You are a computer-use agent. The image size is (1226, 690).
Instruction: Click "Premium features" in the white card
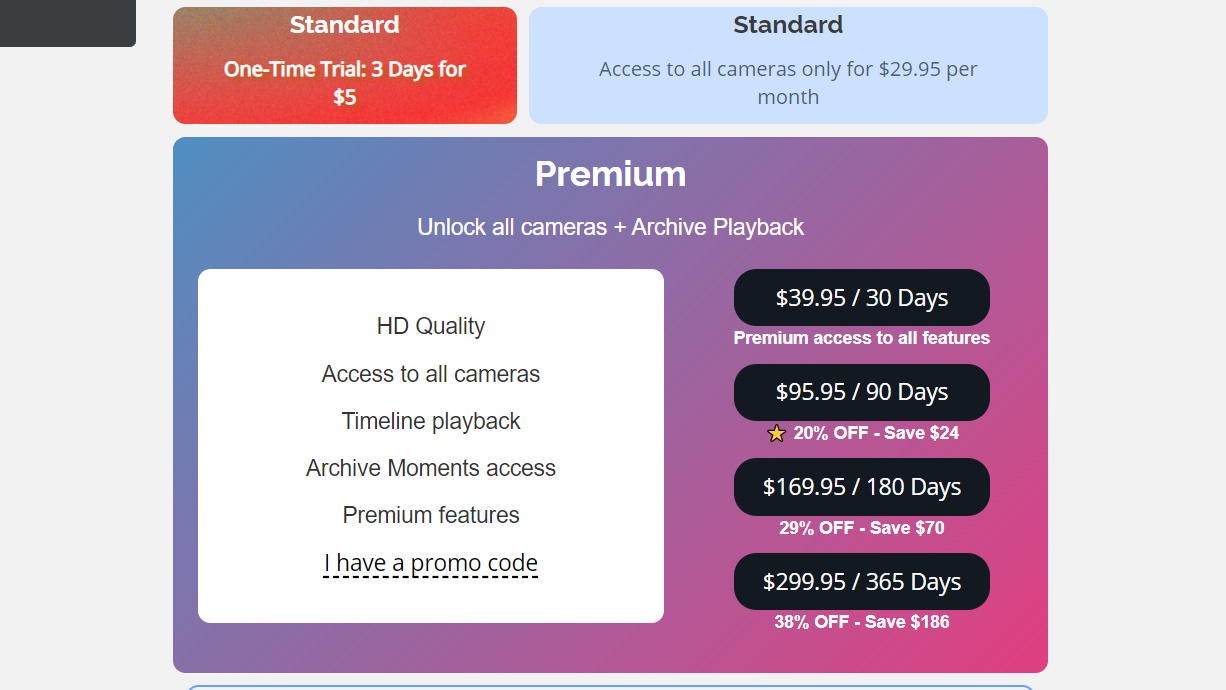[x=431, y=515]
